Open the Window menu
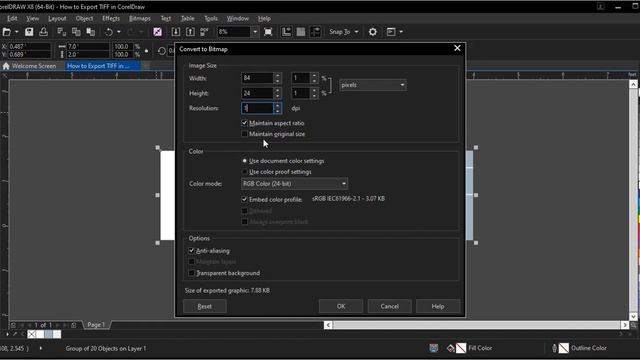640x360 pixels. coord(238,18)
